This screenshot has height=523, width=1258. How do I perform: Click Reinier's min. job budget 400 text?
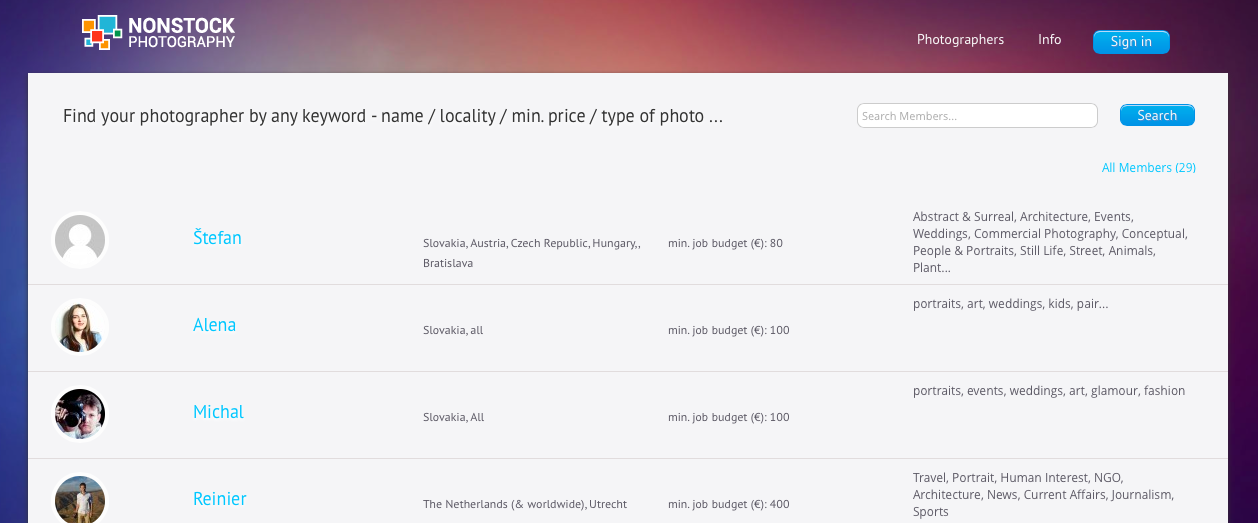coord(728,504)
